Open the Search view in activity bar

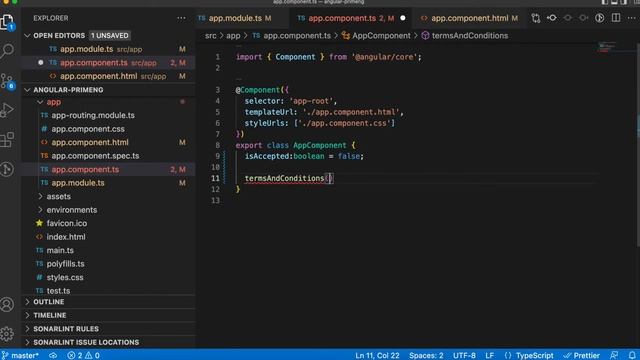[x=7, y=51]
